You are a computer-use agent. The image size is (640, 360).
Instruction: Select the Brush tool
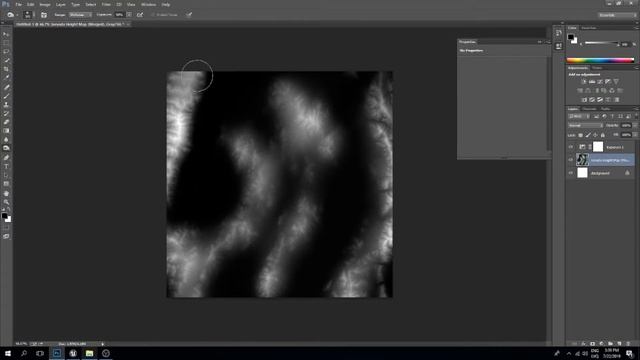click(6, 96)
